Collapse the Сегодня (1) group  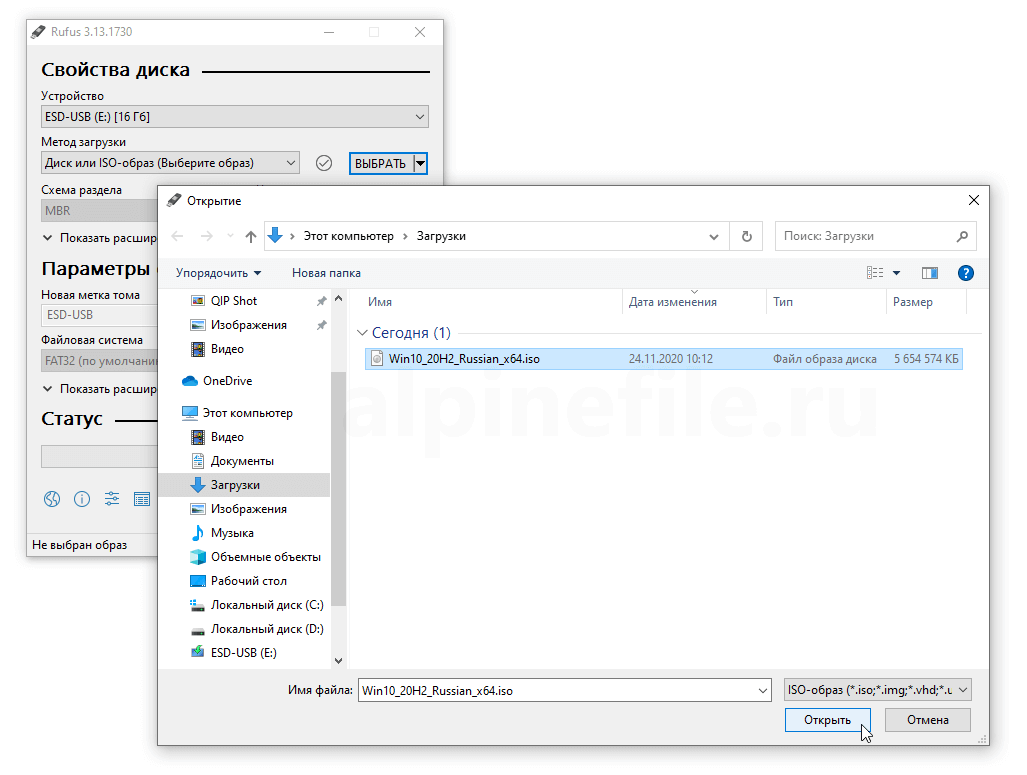pyautogui.click(x=362, y=333)
